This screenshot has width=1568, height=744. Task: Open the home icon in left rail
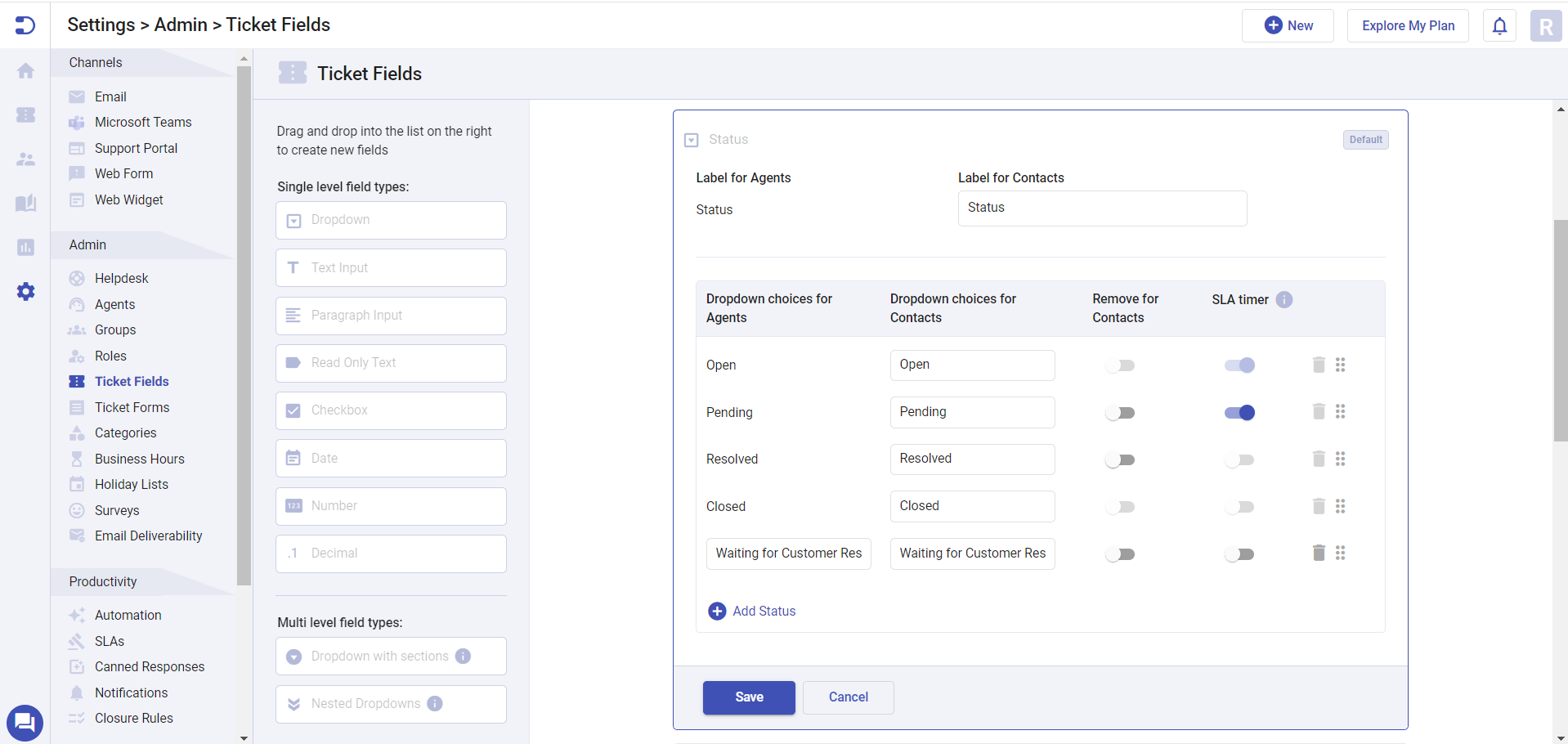click(26, 71)
